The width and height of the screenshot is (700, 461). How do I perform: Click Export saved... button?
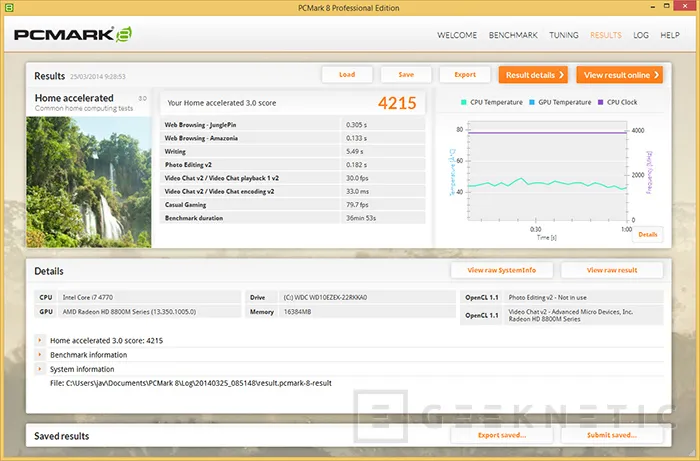click(x=502, y=435)
